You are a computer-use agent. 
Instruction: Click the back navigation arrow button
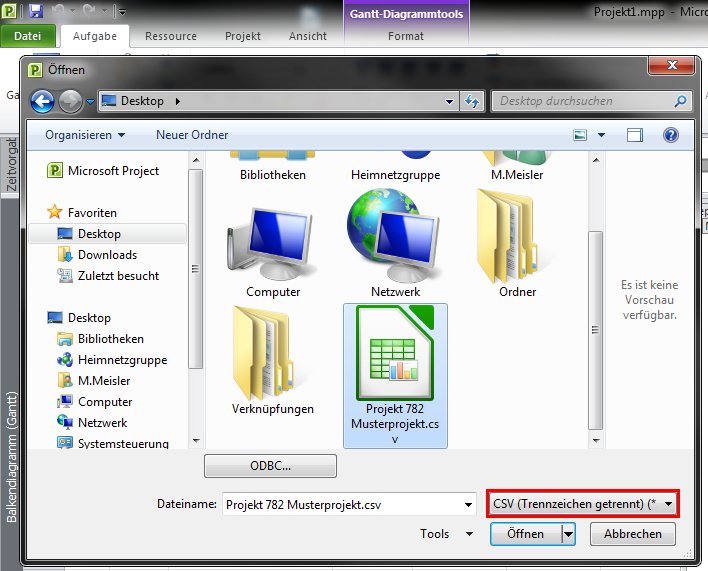43,101
